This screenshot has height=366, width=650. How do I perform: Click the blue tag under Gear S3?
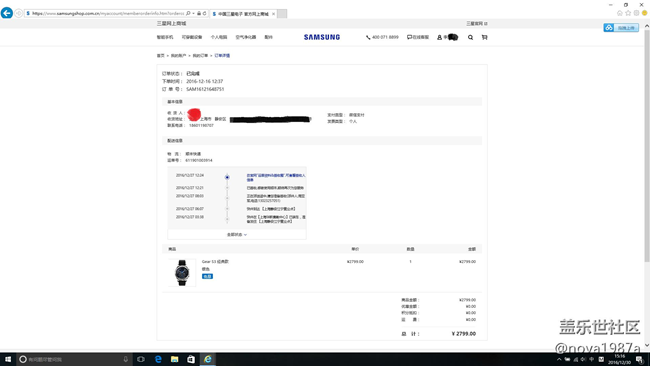(207, 276)
